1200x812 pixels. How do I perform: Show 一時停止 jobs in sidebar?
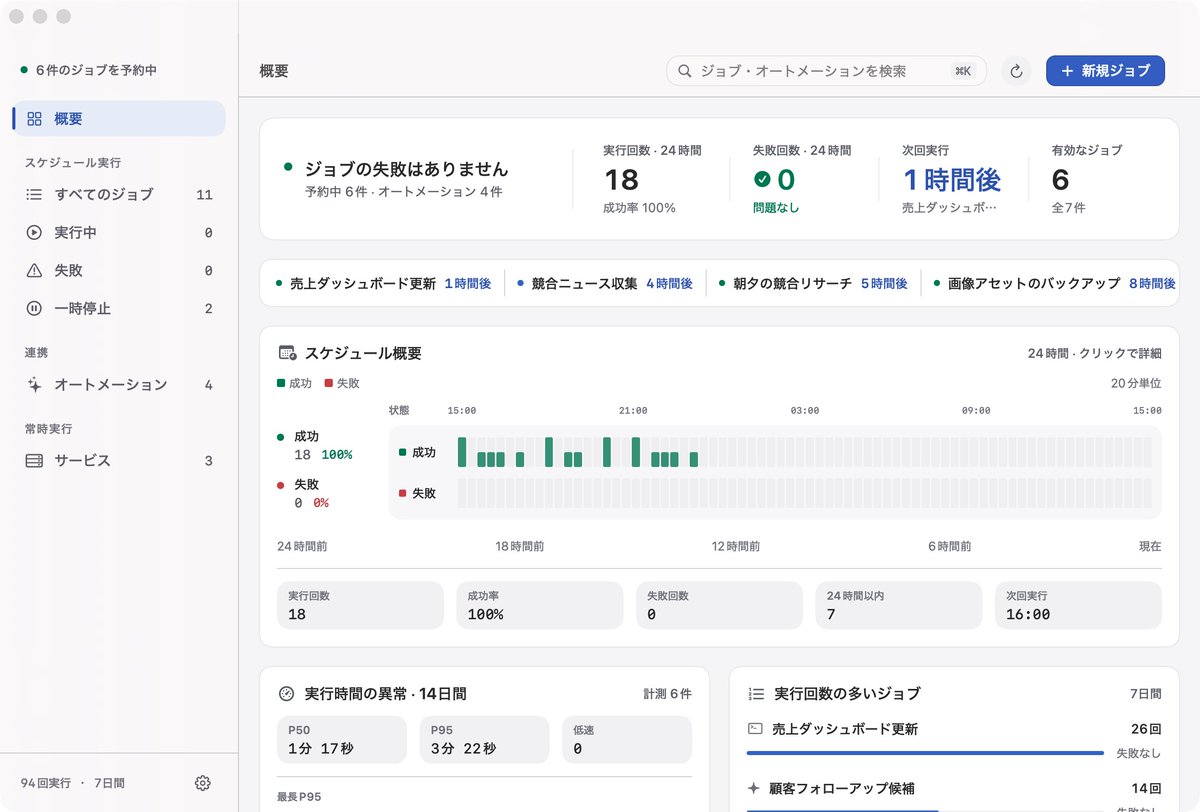pyautogui.click(x=119, y=309)
